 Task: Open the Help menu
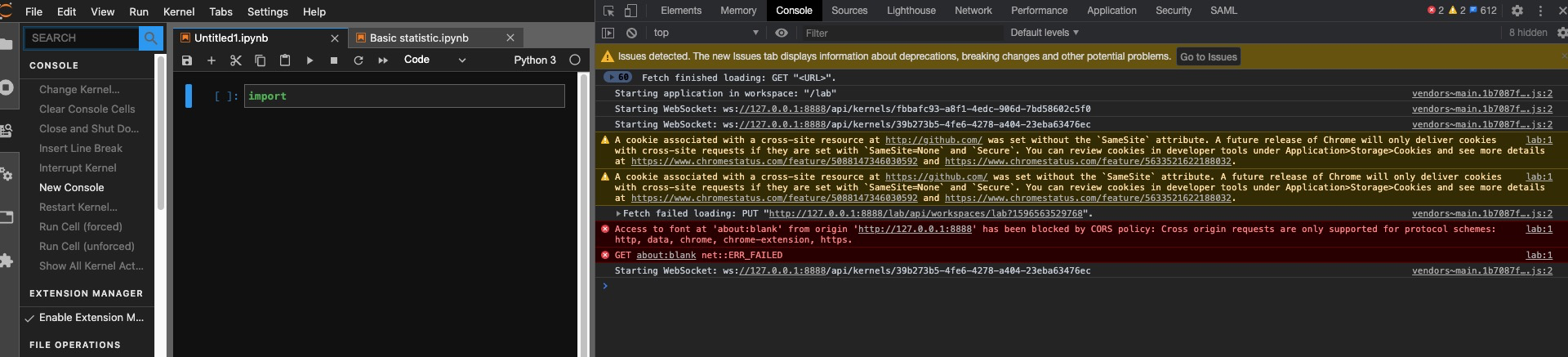point(314,11)
